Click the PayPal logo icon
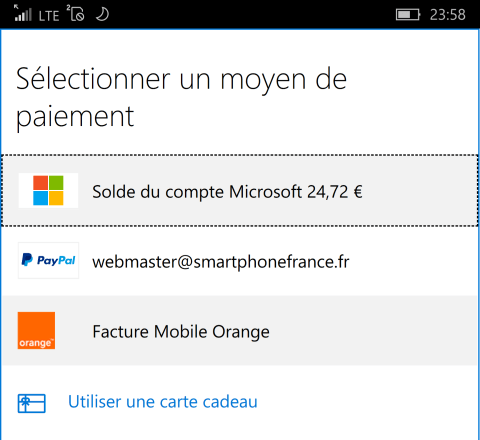The width and height of the screenshot is (480, 440). (48, 260)
